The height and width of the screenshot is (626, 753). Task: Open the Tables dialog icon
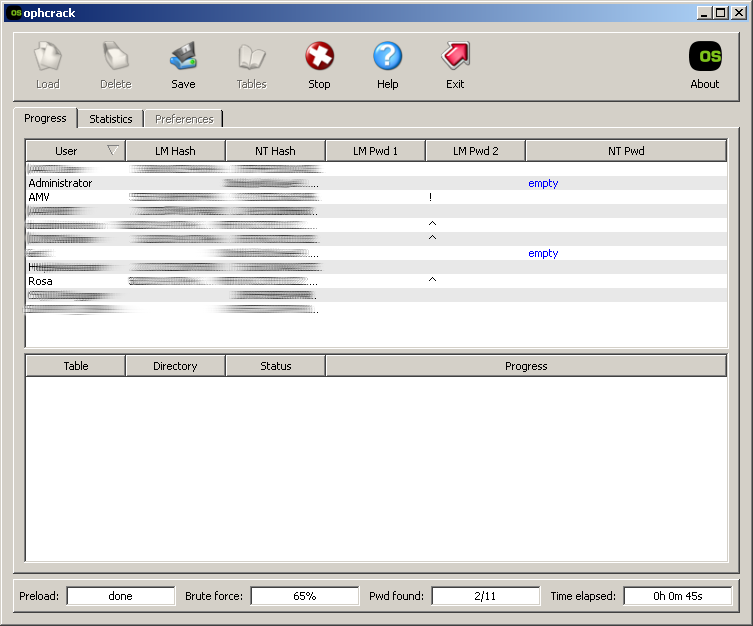[251, 57]
